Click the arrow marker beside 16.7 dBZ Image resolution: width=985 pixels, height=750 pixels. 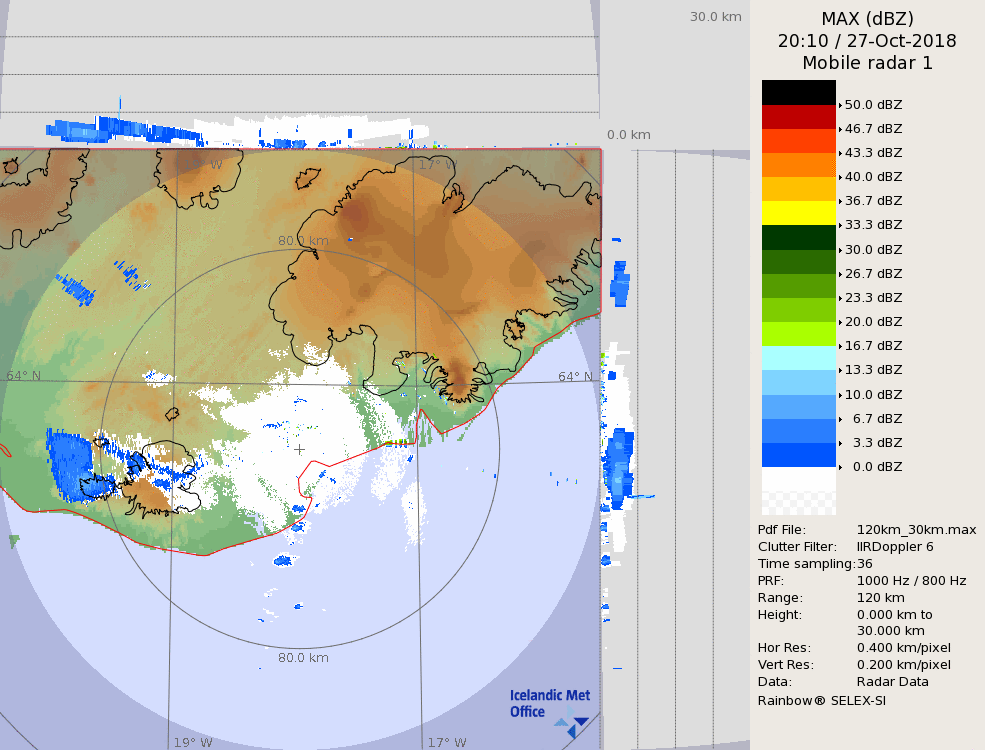point(840,346)
